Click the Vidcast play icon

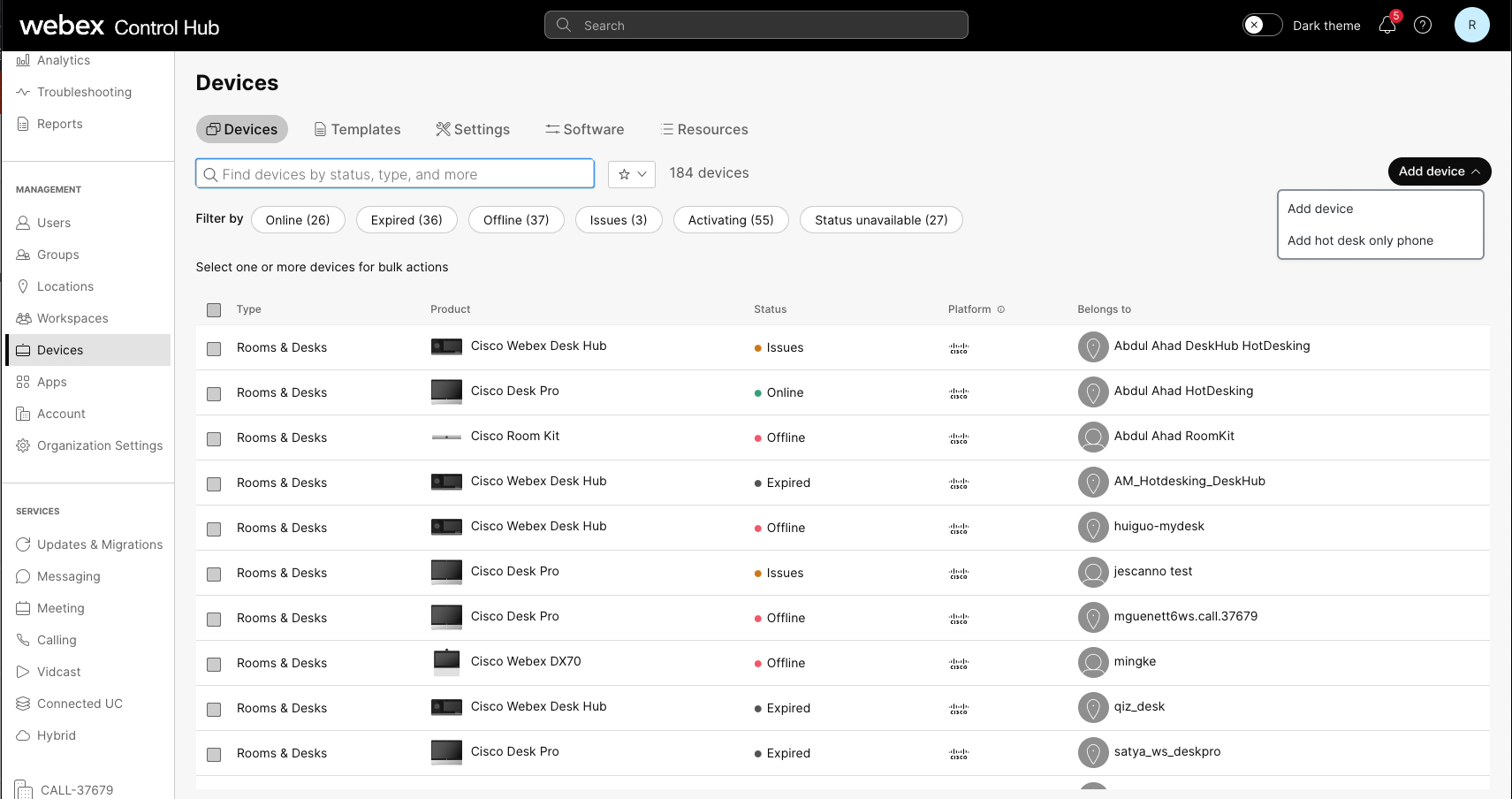coord(23,672)
